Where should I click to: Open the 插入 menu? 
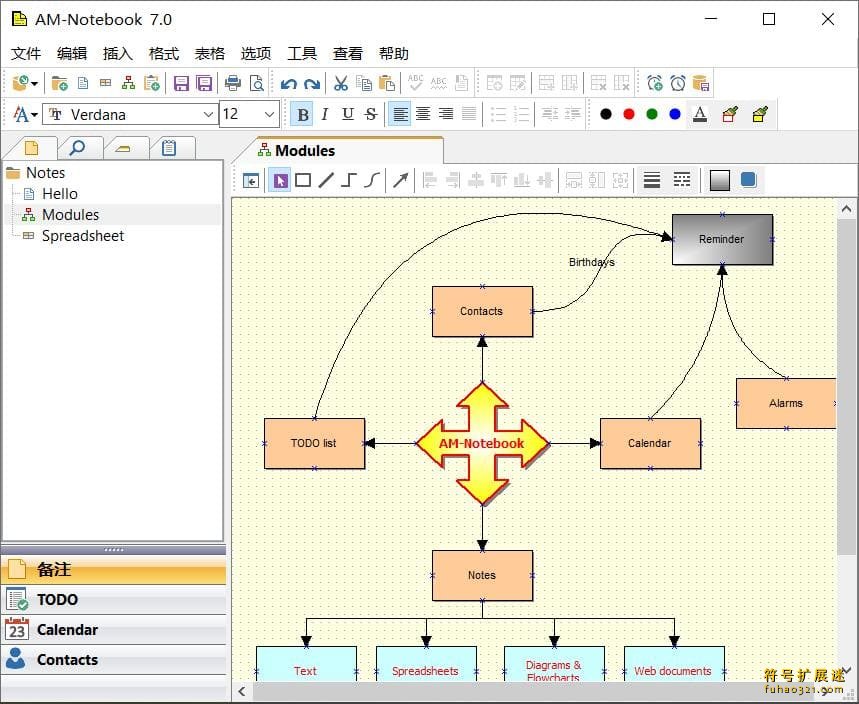coord(118,53)
